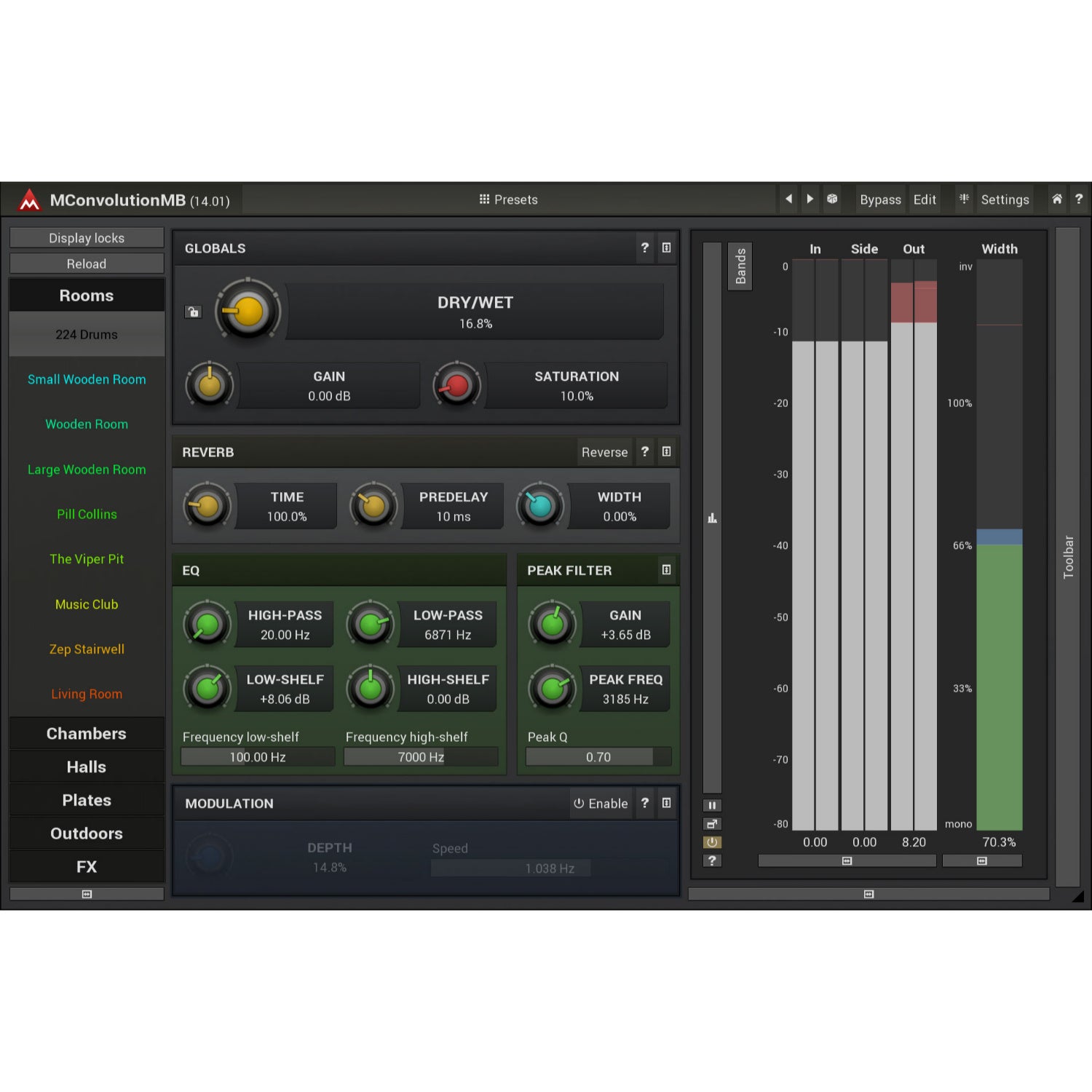
Task: Go to the next preset arrow
Action: pos(810,199)
